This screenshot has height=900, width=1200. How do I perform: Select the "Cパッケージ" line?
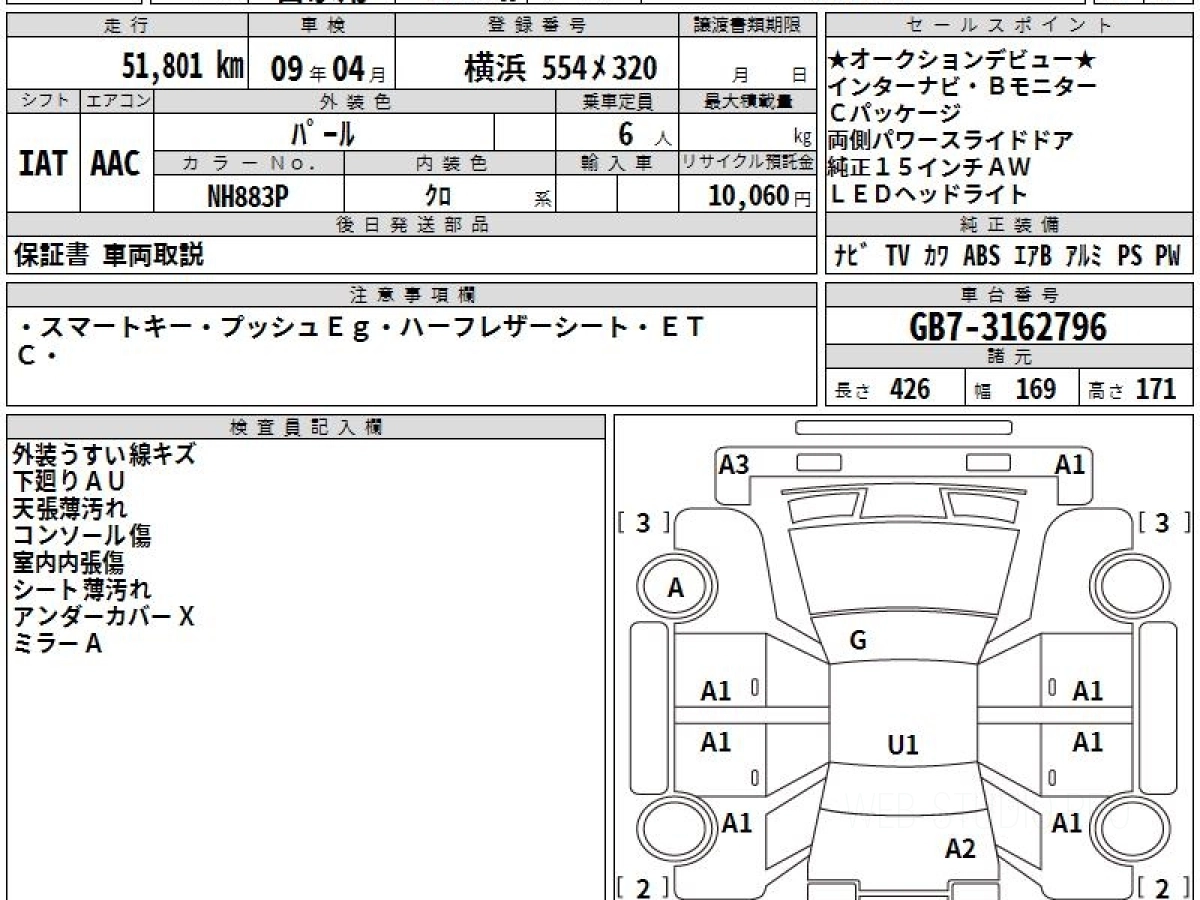[x=895, y=113]
